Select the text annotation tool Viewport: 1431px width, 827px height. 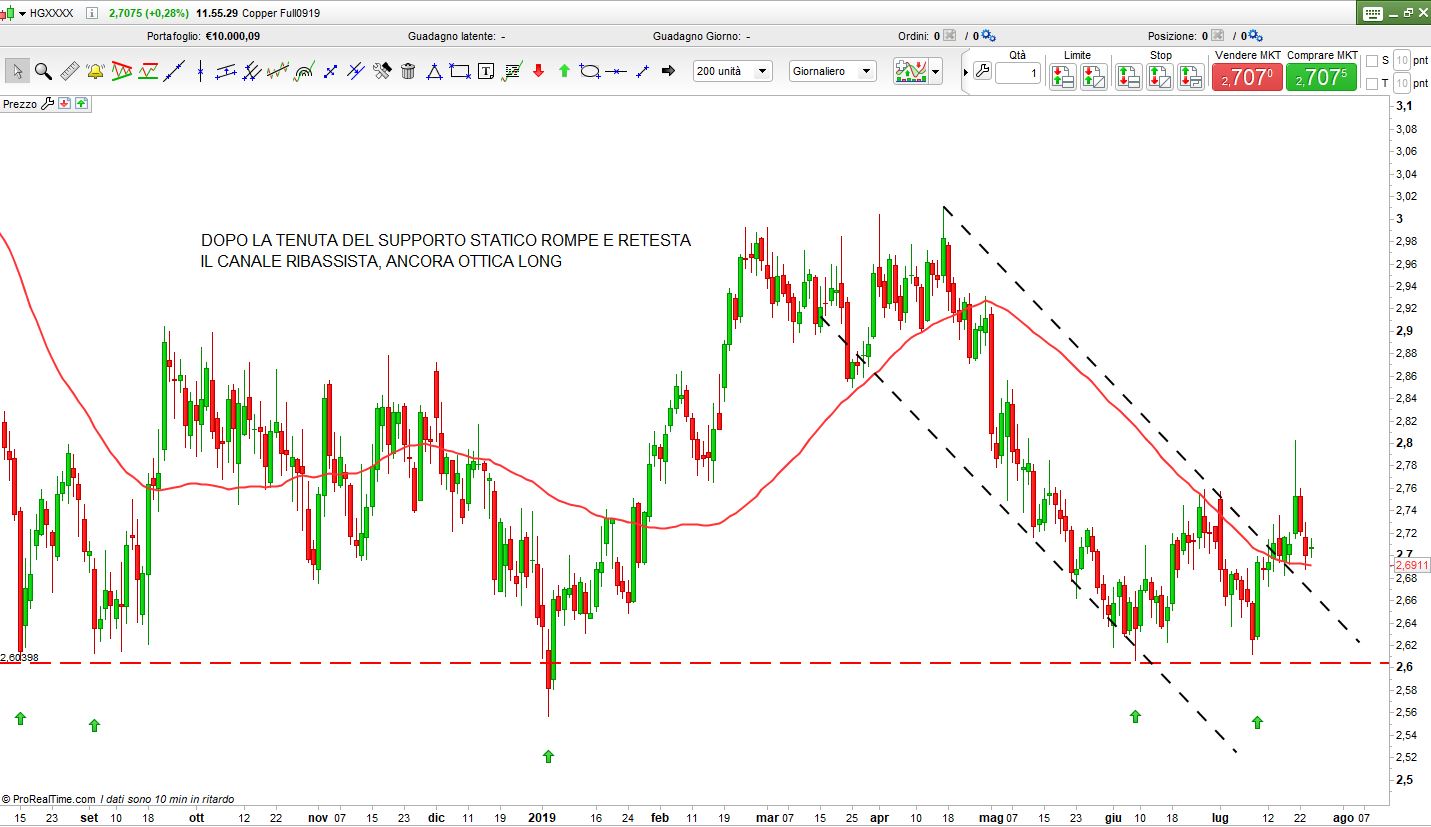pyautogui.click(x=486, y=71)
